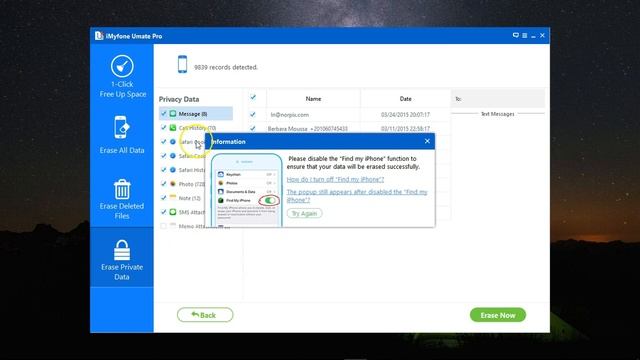The height and width of the screenshot is (360, 640).
Task: Click the SMS Attachment green icon
Action: point(173,212)
